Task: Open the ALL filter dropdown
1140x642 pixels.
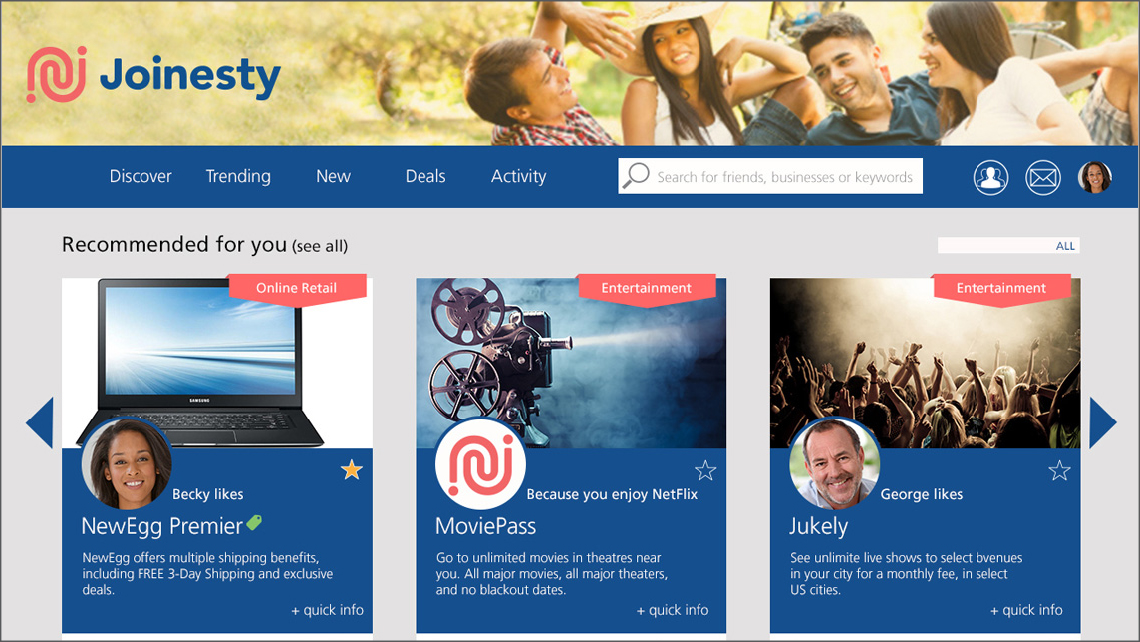Action: pyautogui.click(x=1008, y=246)
